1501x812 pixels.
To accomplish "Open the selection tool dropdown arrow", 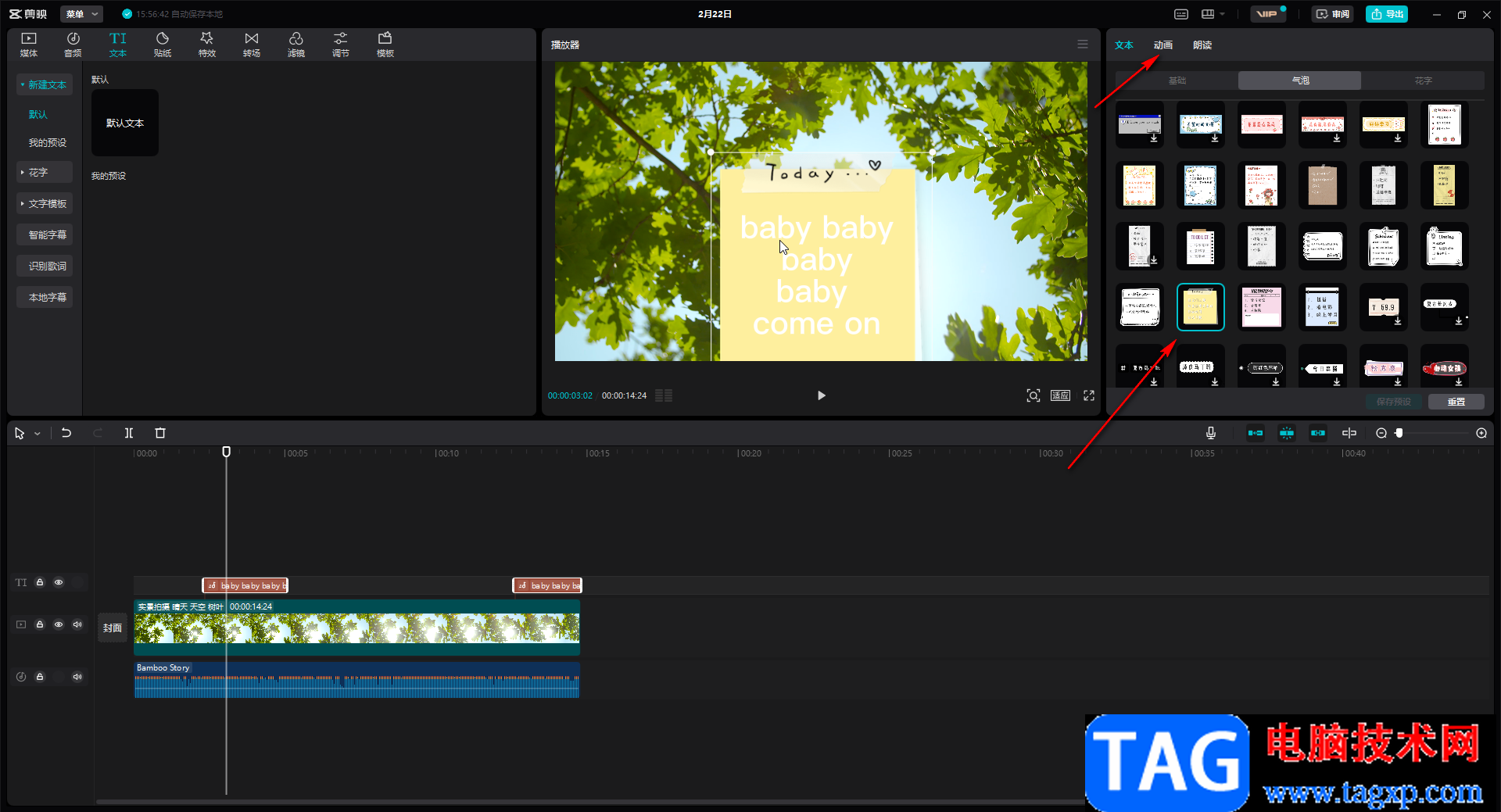I will (37, 434).
